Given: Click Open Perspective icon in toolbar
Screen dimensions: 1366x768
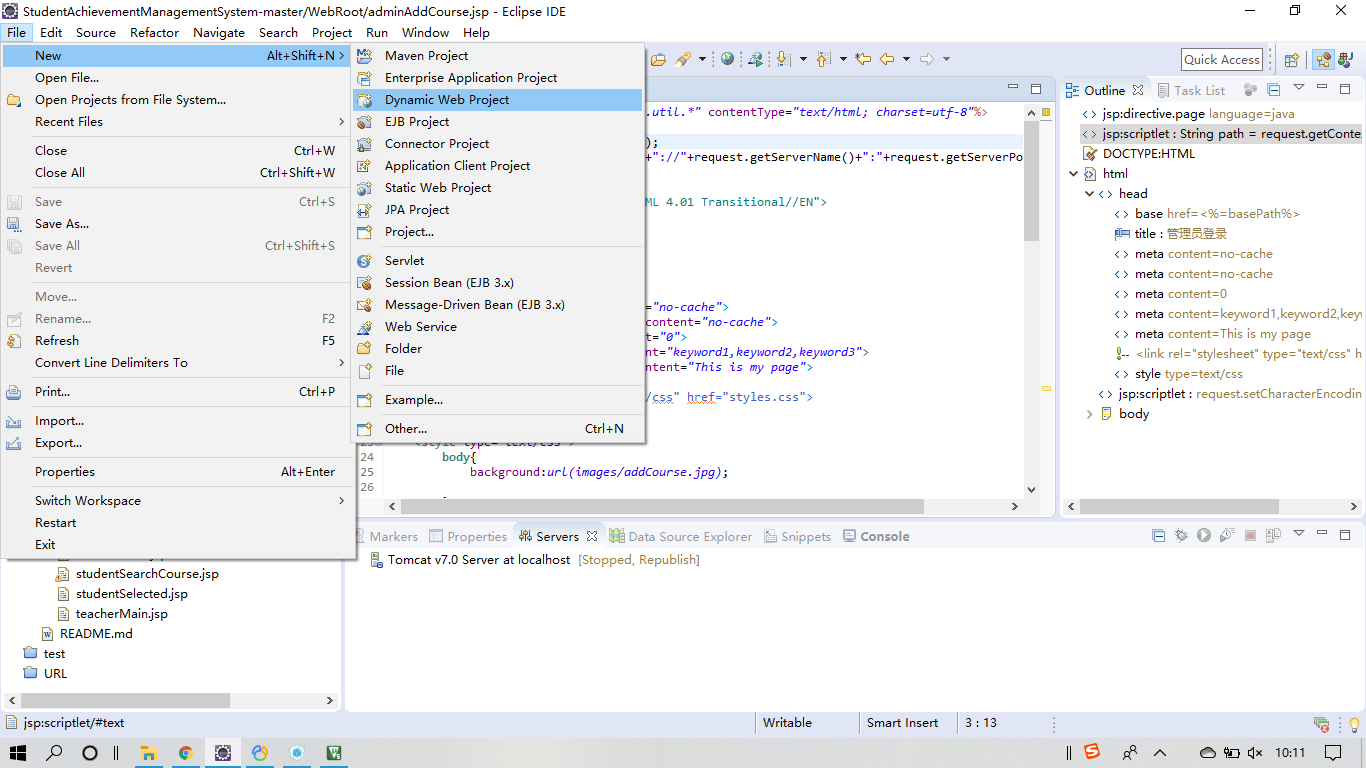Looking at the screenshot, I should pos(1291,60).
